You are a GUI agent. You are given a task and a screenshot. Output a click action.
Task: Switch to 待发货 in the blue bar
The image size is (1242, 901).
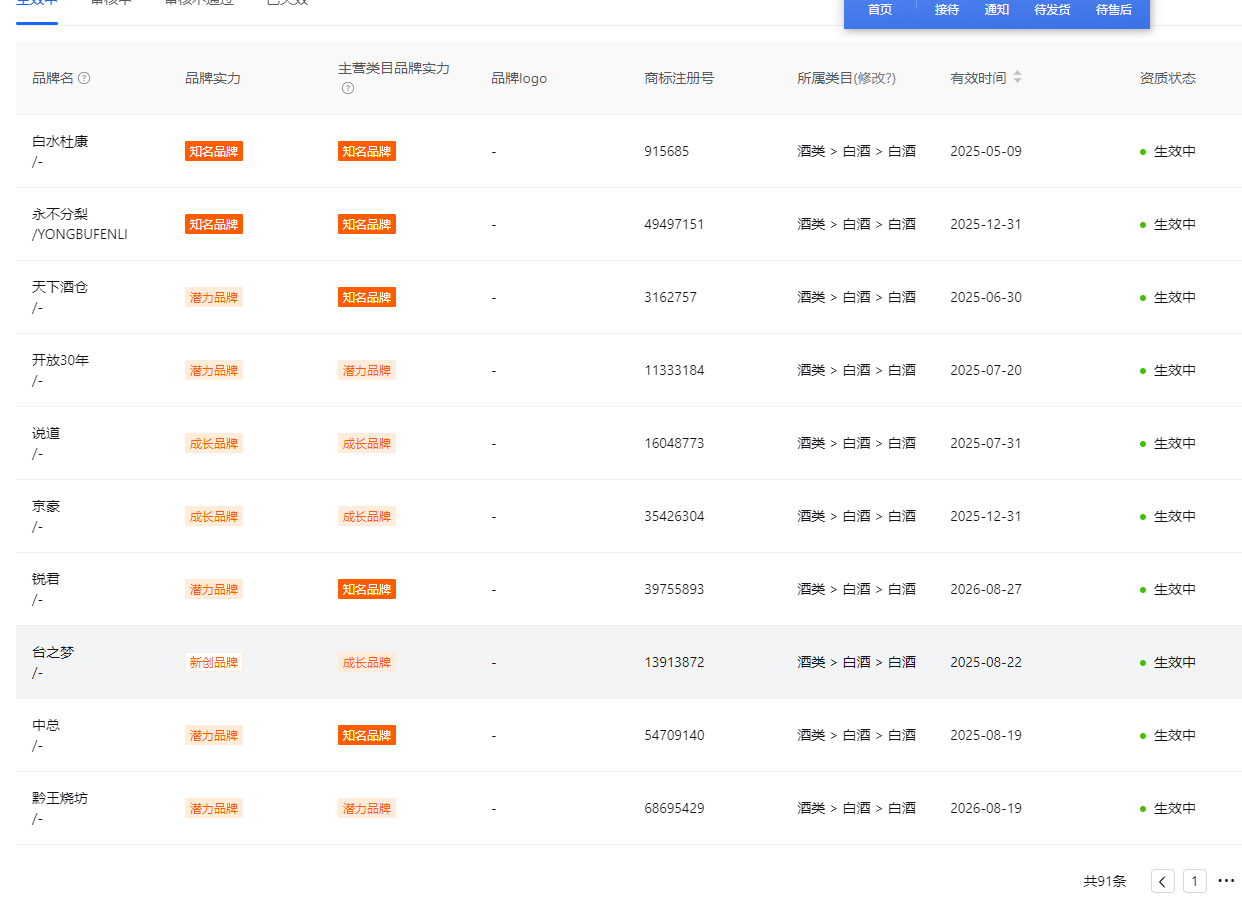tap(1052, 10)
